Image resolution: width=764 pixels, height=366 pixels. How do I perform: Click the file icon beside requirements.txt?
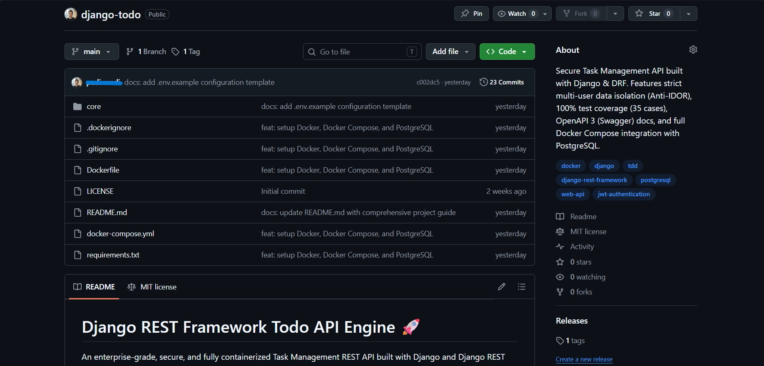click(x=77, y=255)
